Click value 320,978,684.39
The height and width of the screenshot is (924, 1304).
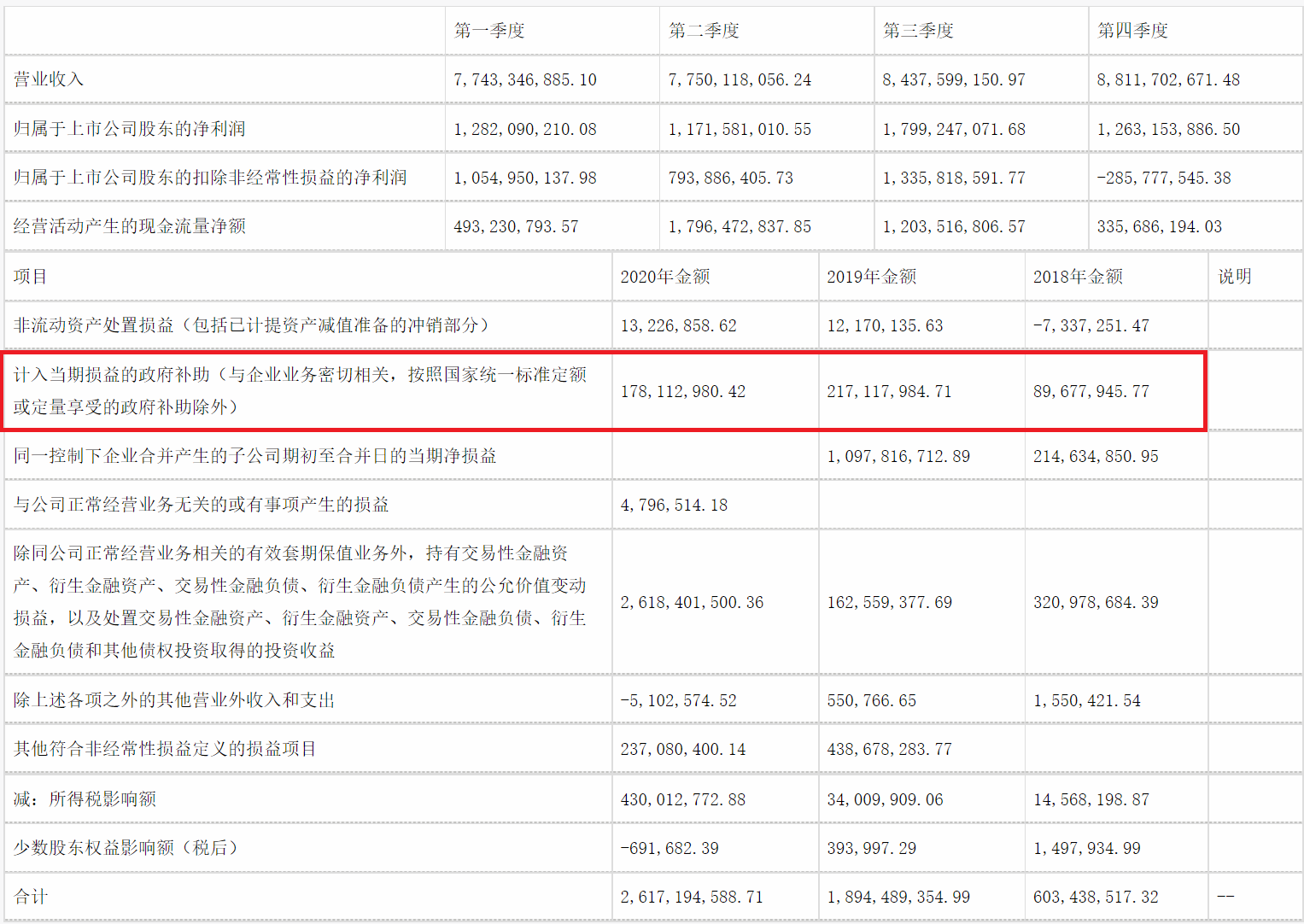click(1096, 602)
